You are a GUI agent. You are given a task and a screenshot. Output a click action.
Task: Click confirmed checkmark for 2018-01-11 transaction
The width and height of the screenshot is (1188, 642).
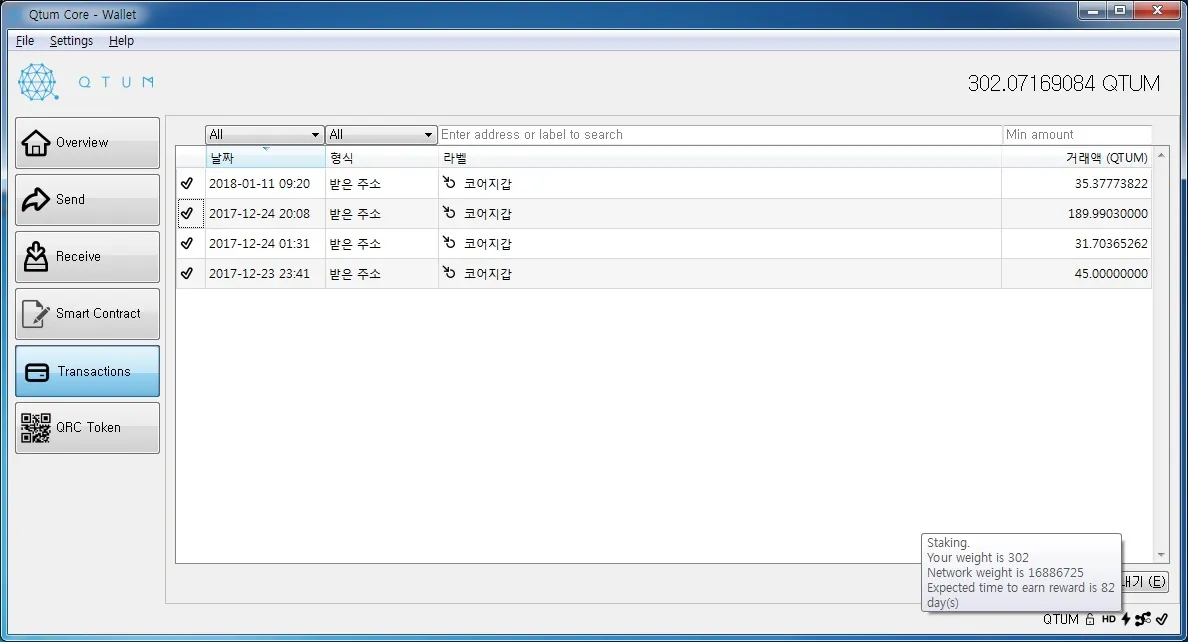187,183
